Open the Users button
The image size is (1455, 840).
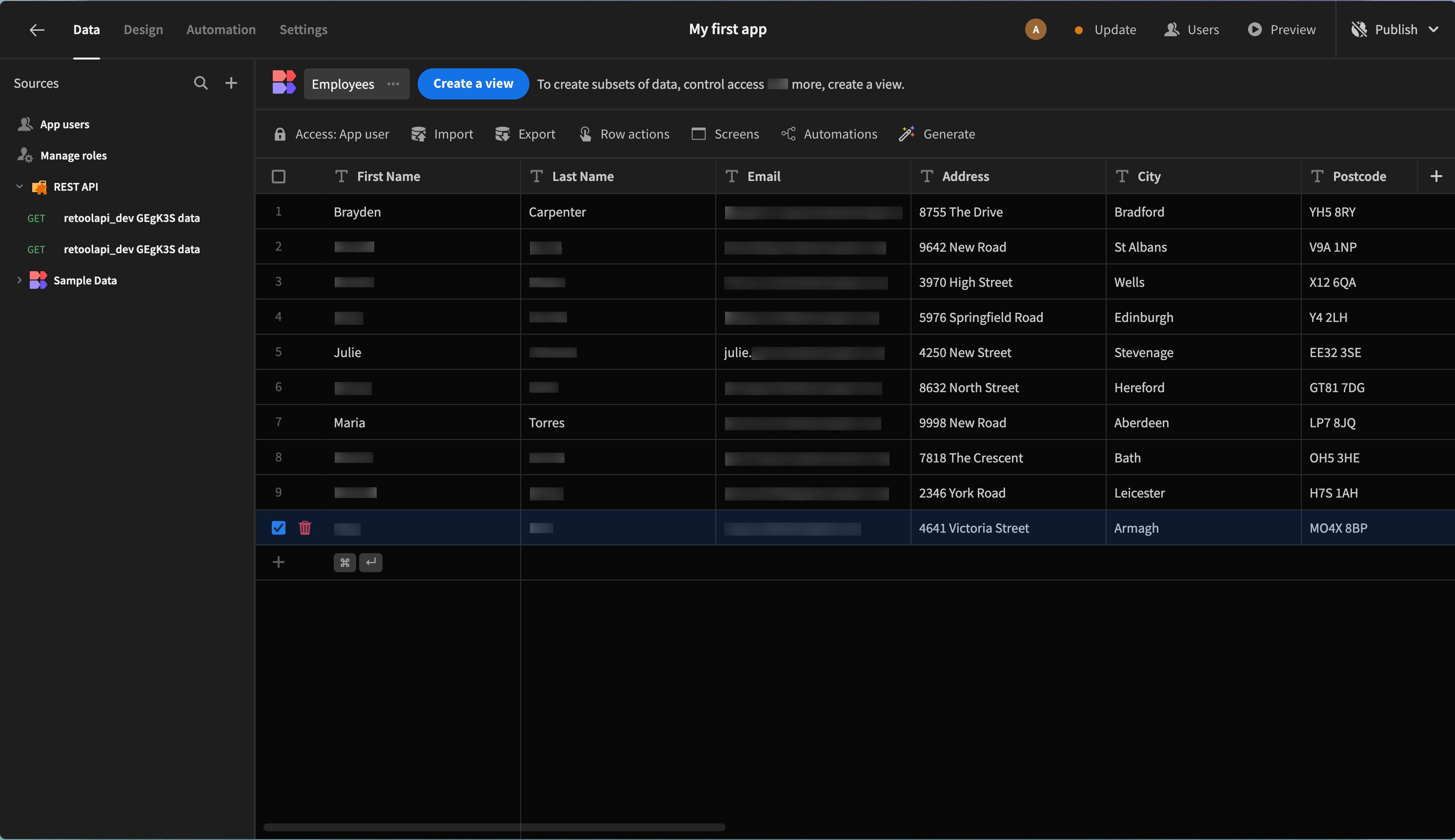[x=1192, y=29]
